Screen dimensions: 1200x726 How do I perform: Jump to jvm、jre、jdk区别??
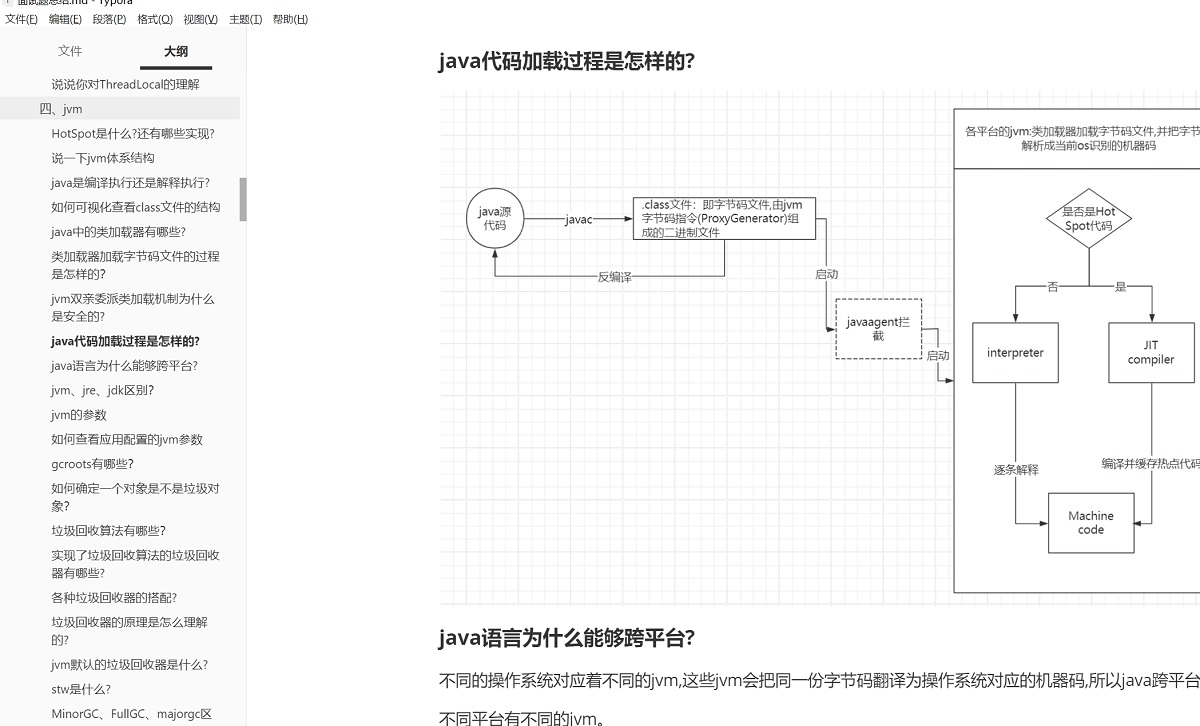102,390
